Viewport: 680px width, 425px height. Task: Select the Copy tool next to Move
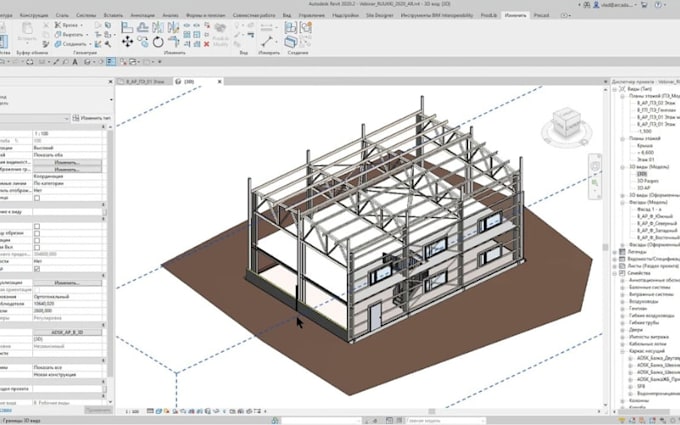point(143,42)
